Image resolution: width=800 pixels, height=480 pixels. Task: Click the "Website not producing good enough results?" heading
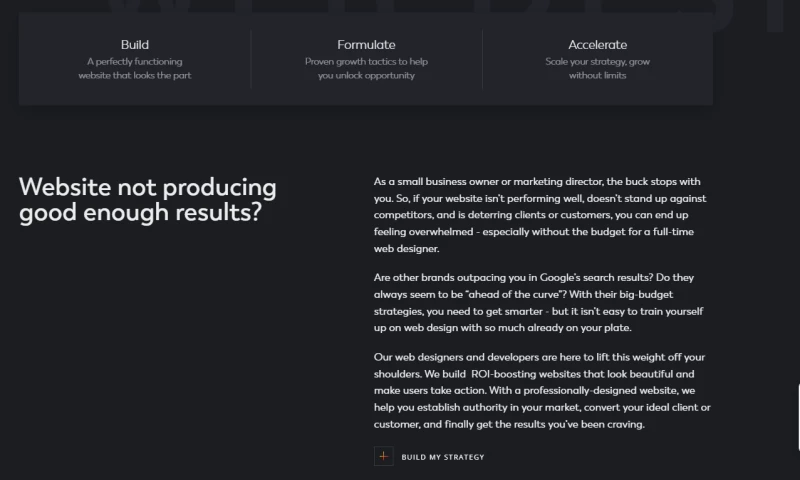click(x=148, y=200)
